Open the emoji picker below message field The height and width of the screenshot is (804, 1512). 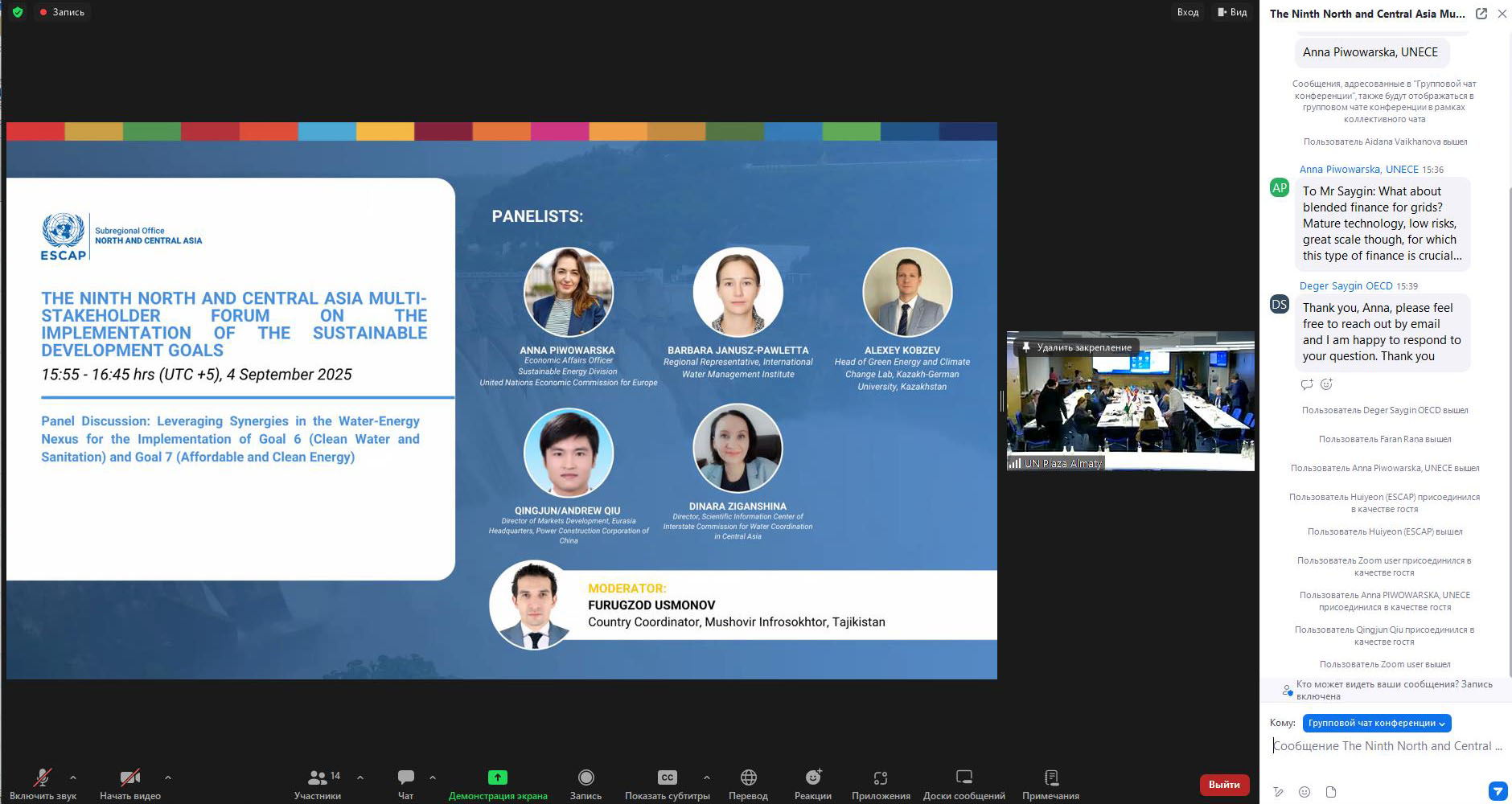1305,792
